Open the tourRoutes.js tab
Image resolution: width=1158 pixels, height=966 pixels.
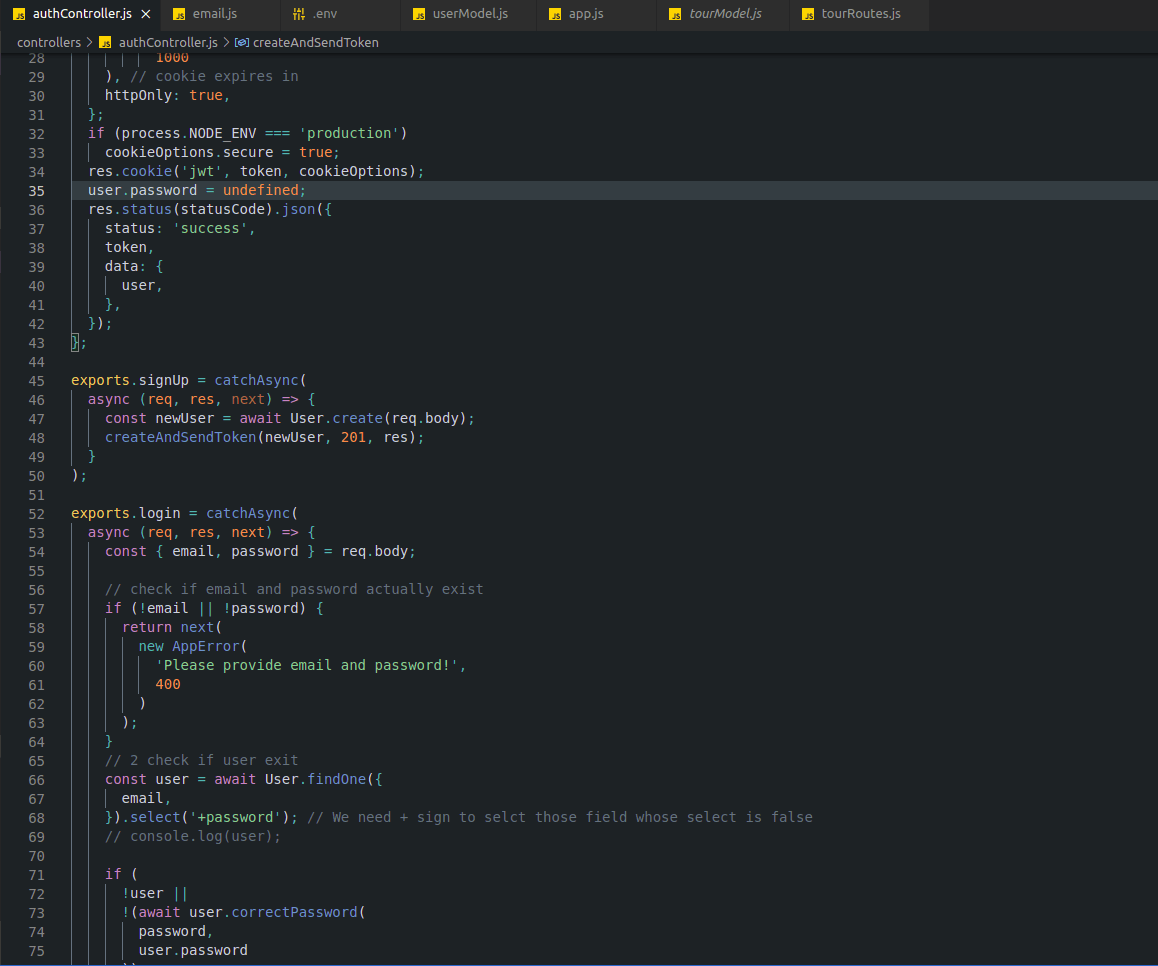tap(860, 14)
